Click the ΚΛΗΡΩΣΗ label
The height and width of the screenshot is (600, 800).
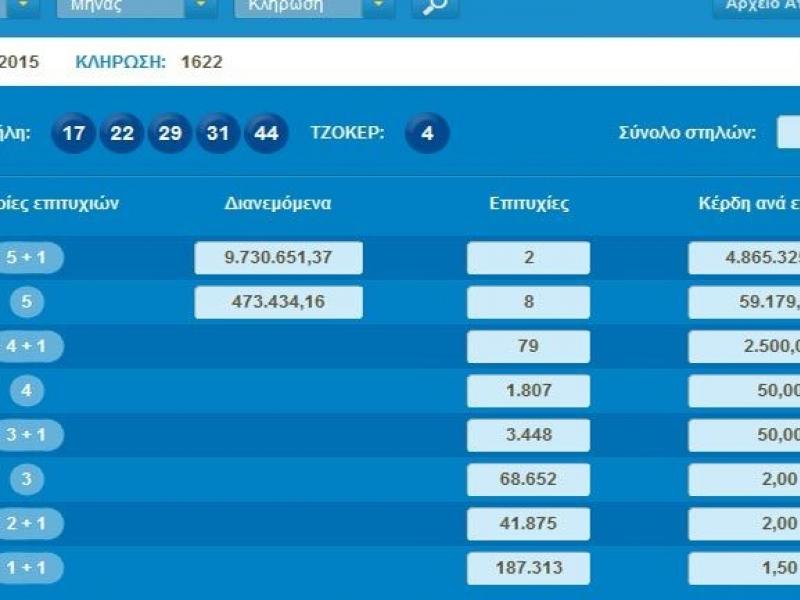[x=113, y=60]
